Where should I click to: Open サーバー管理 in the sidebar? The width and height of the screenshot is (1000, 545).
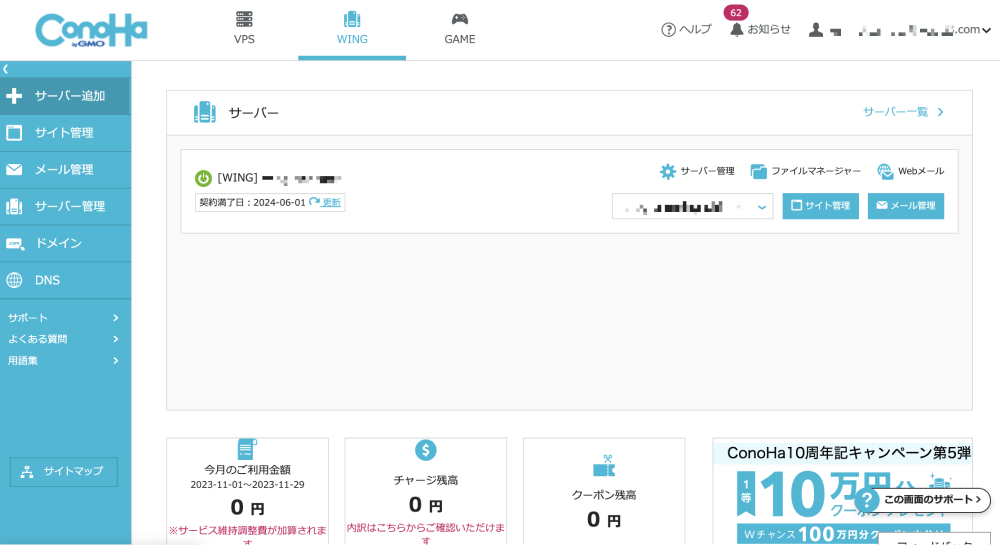coord(65,207)
